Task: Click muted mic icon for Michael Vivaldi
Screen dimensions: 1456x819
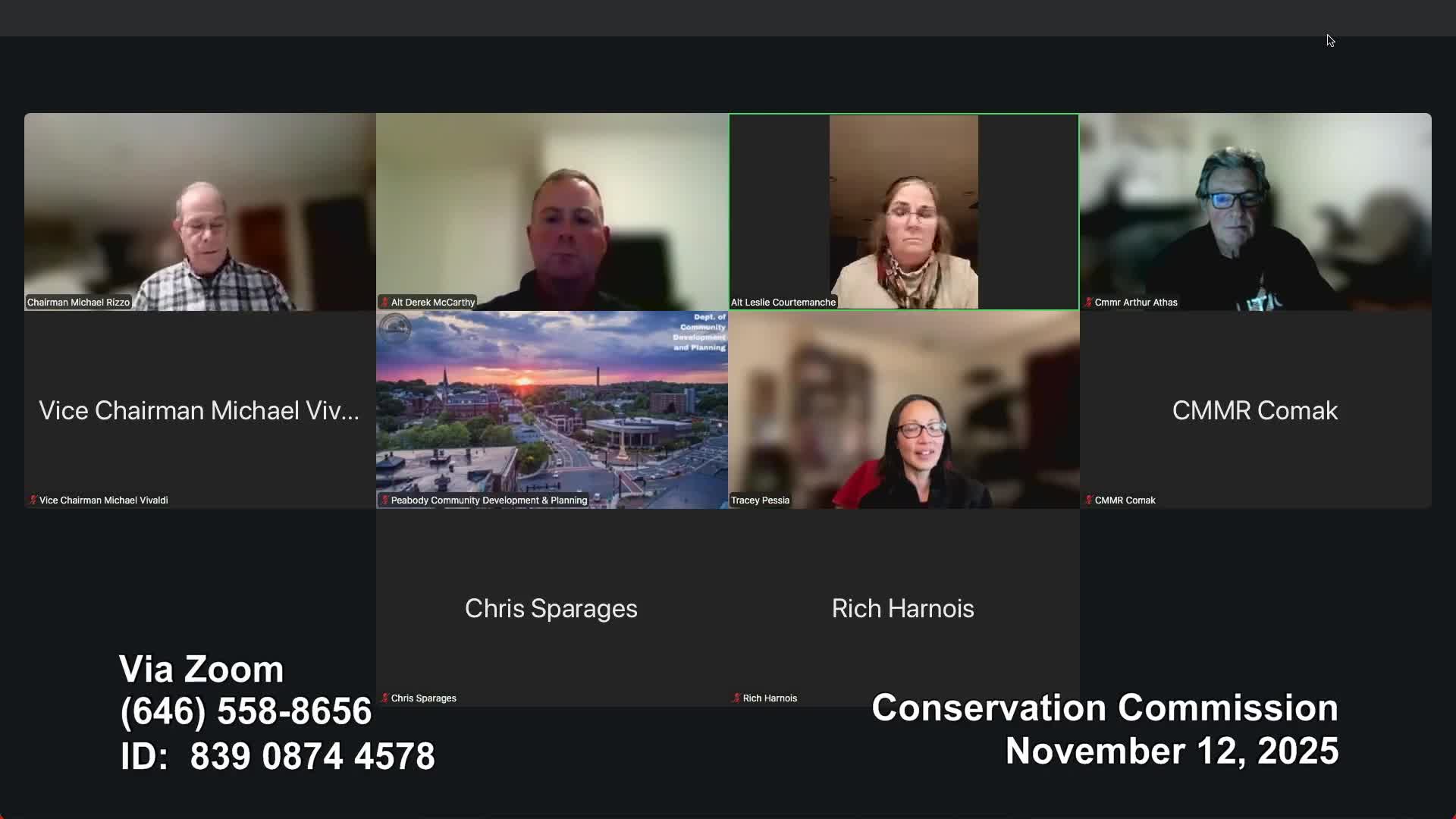Action: click(x=33, y=500)
